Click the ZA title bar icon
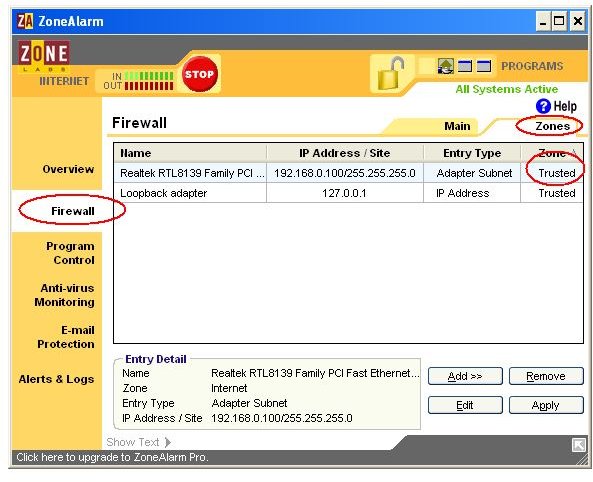The image size is (593, 482). point(25,22)
